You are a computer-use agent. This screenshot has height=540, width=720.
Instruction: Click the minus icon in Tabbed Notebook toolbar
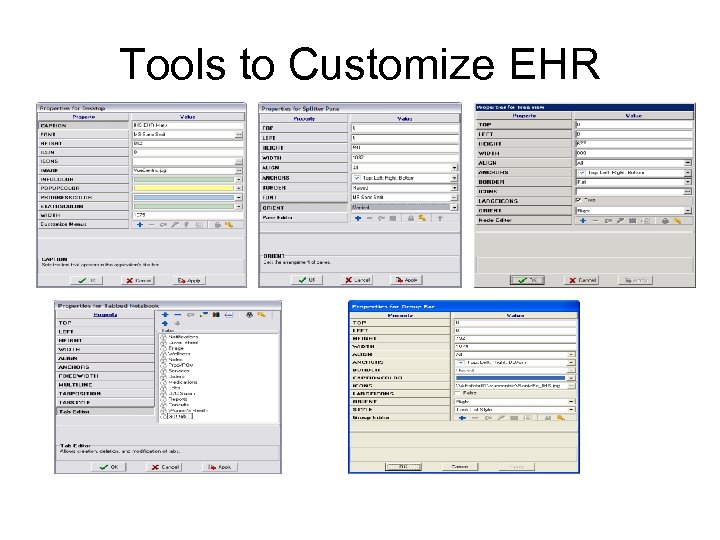tap(178, 315)
